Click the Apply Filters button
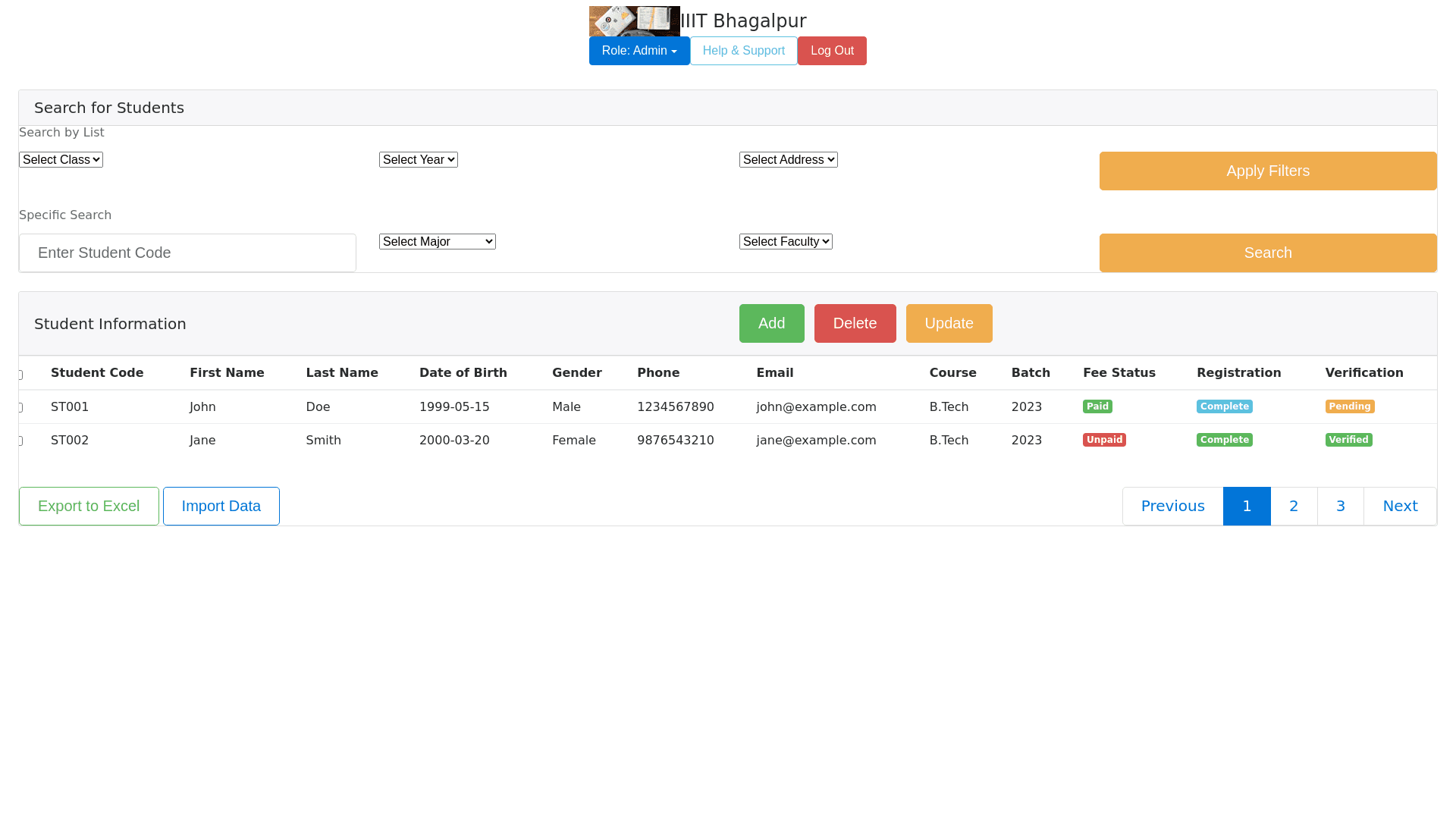This screenshot has width=1456, height=819. (1268, 171)
